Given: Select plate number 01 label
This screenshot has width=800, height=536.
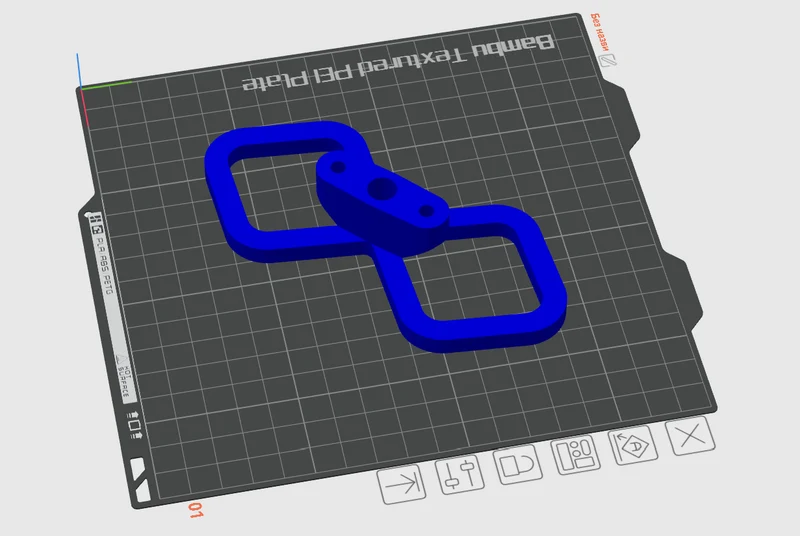Looking at the screenshot, I should (195, 510).
